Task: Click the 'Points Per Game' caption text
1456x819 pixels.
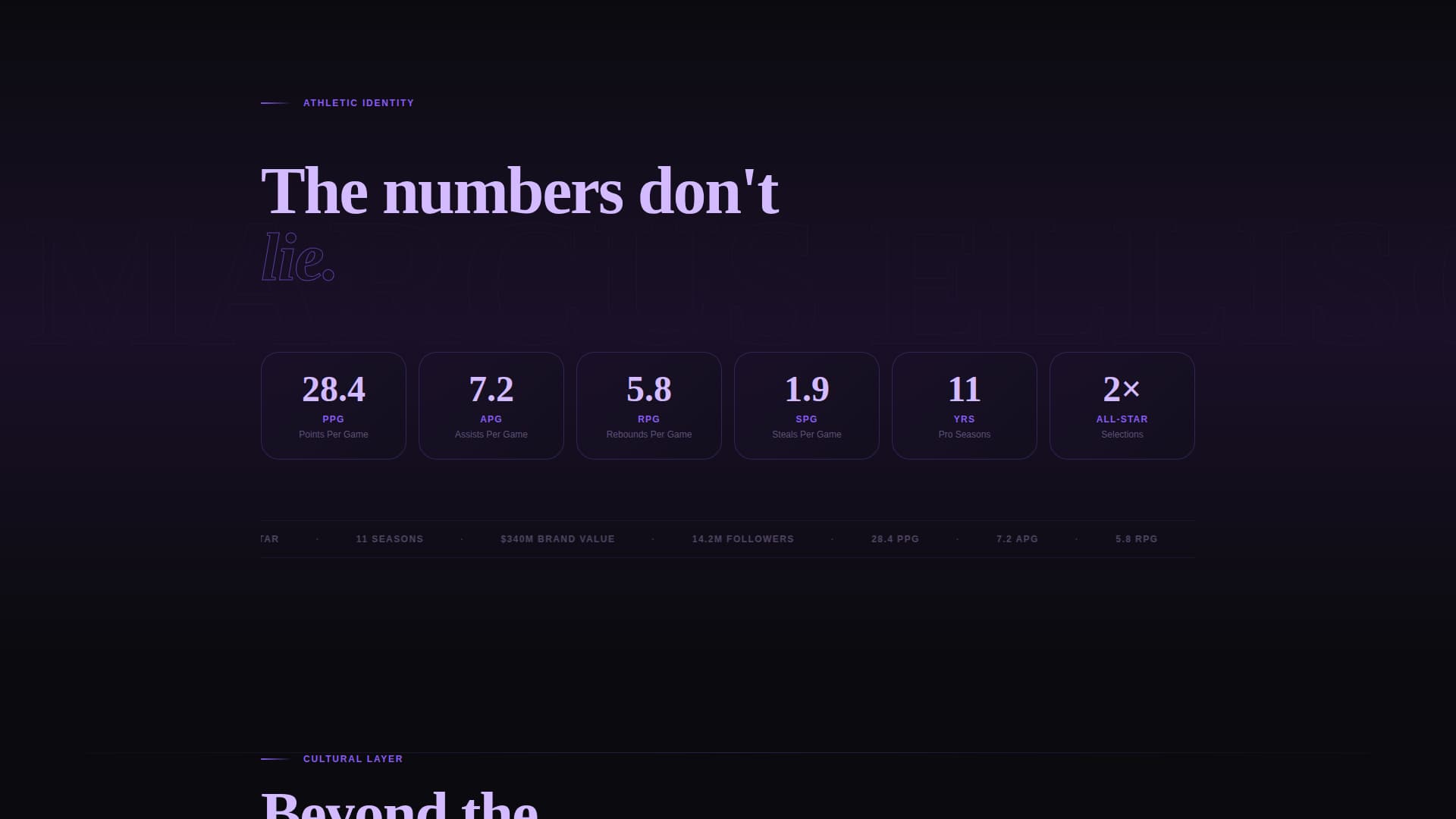Action: (x=333, y=435)
